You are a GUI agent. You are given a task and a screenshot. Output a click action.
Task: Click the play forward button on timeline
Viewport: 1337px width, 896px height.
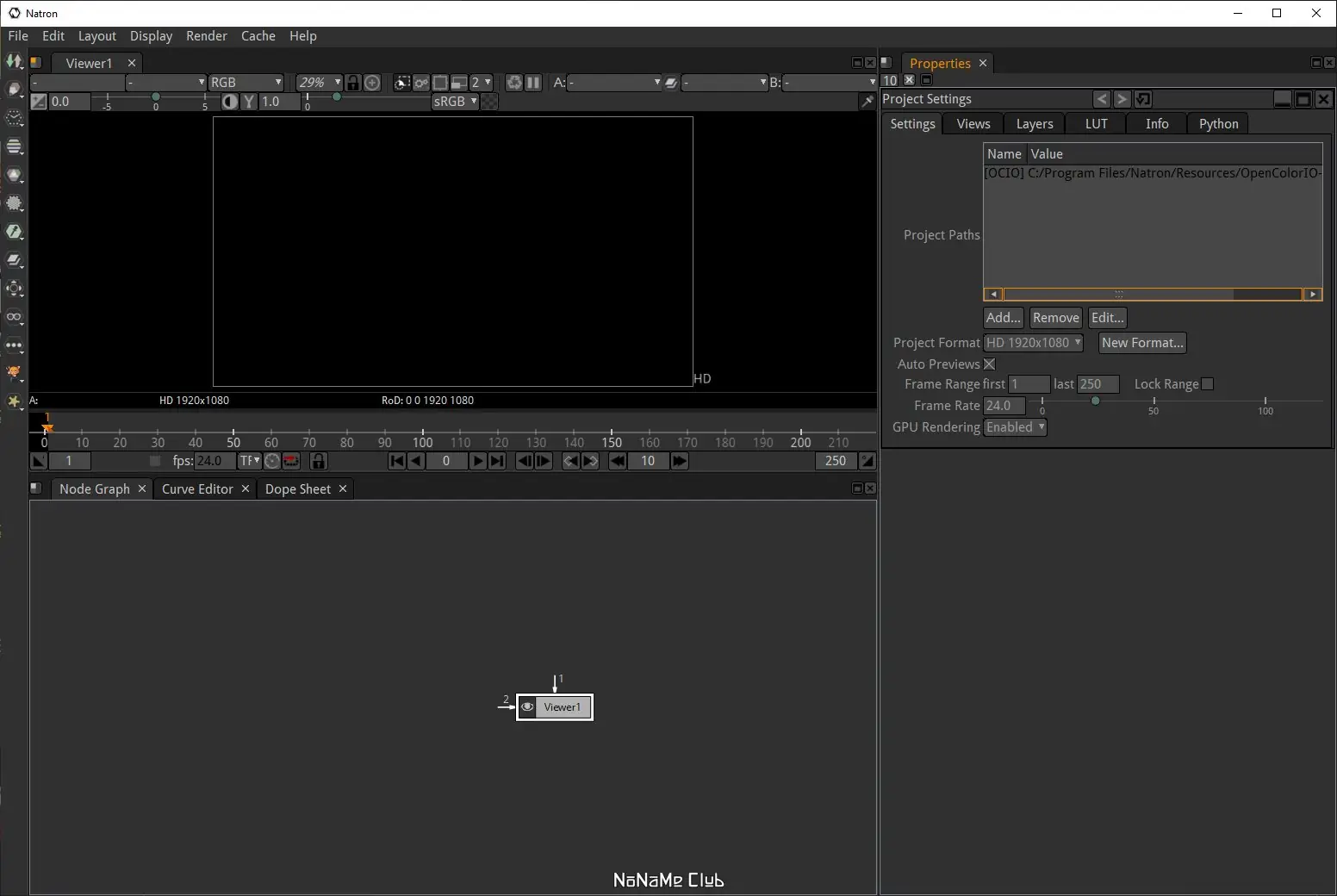[477, 461]
